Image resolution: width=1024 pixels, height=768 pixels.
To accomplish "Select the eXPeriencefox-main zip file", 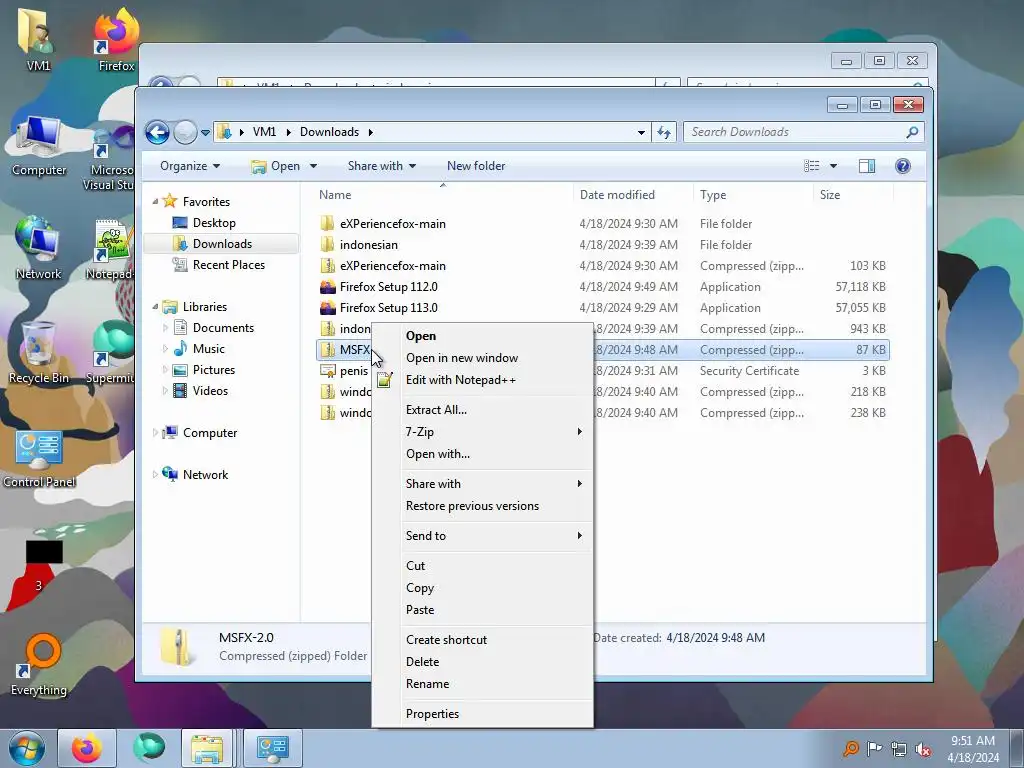I will 392,266.
